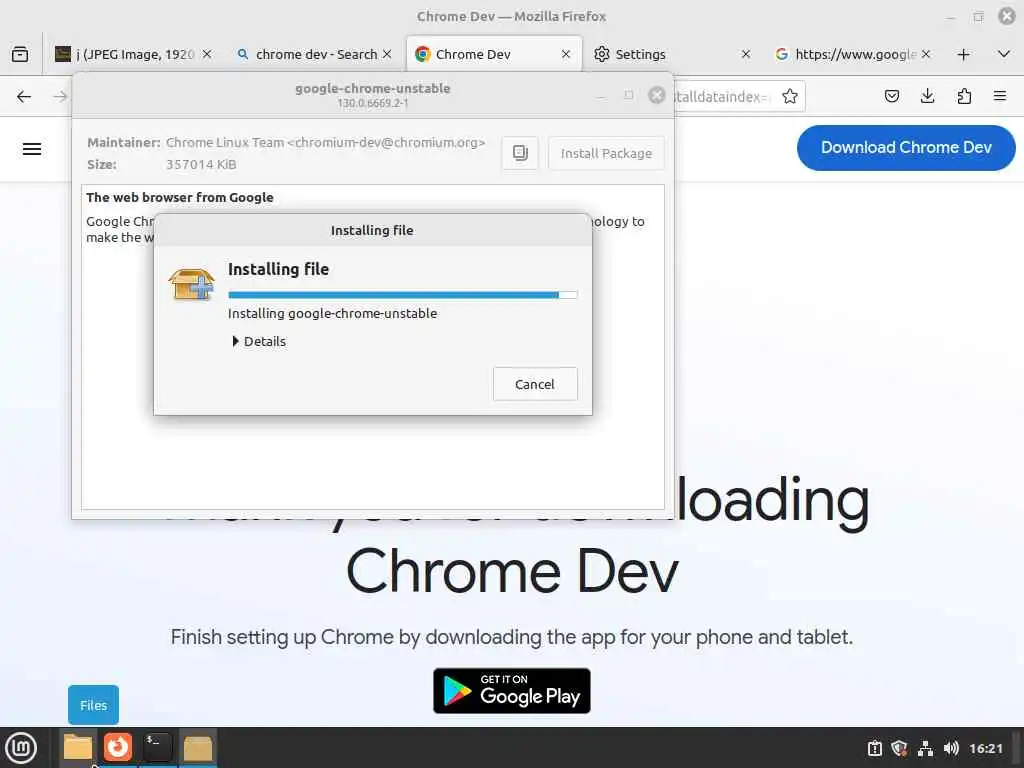Click the Chrome logo on Chrome Dev tab

coord(423,54)
